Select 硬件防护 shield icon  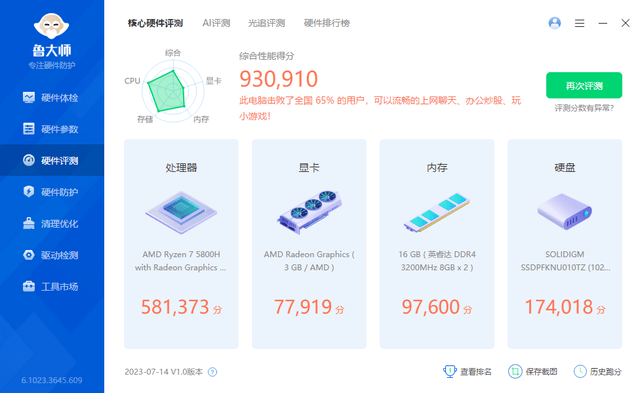click(x=29, y=191)
